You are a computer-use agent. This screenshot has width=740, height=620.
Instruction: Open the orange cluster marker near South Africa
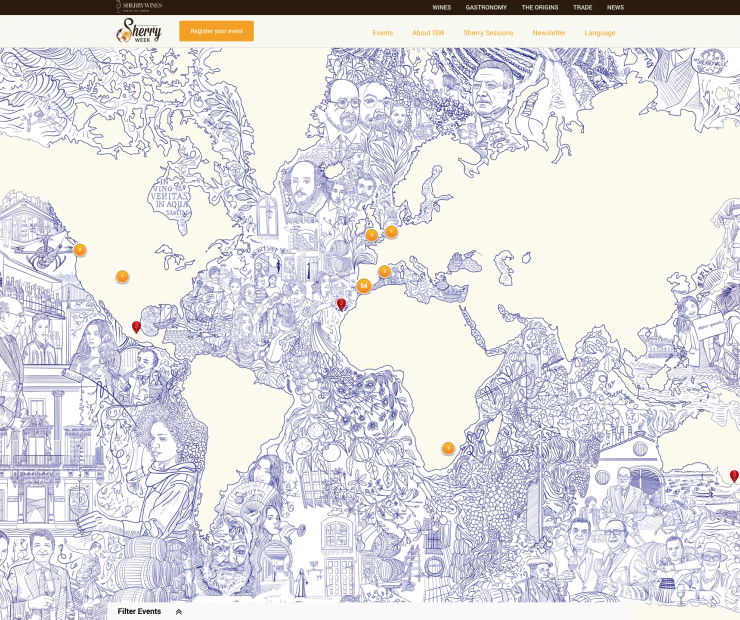(448, 448)
